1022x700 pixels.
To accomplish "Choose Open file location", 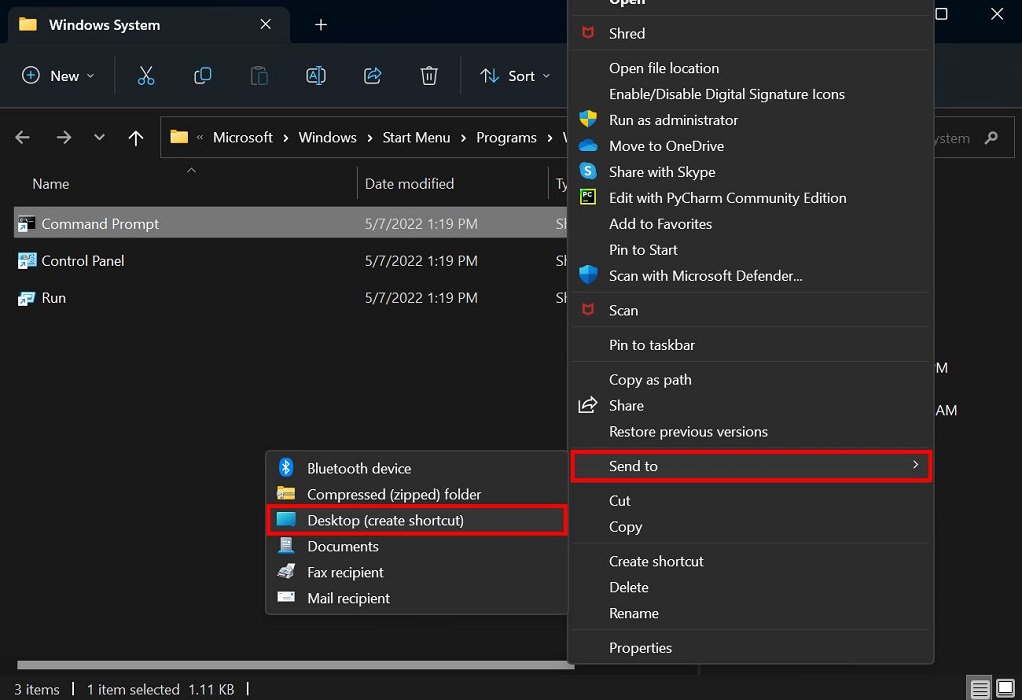I will (751, 68).
